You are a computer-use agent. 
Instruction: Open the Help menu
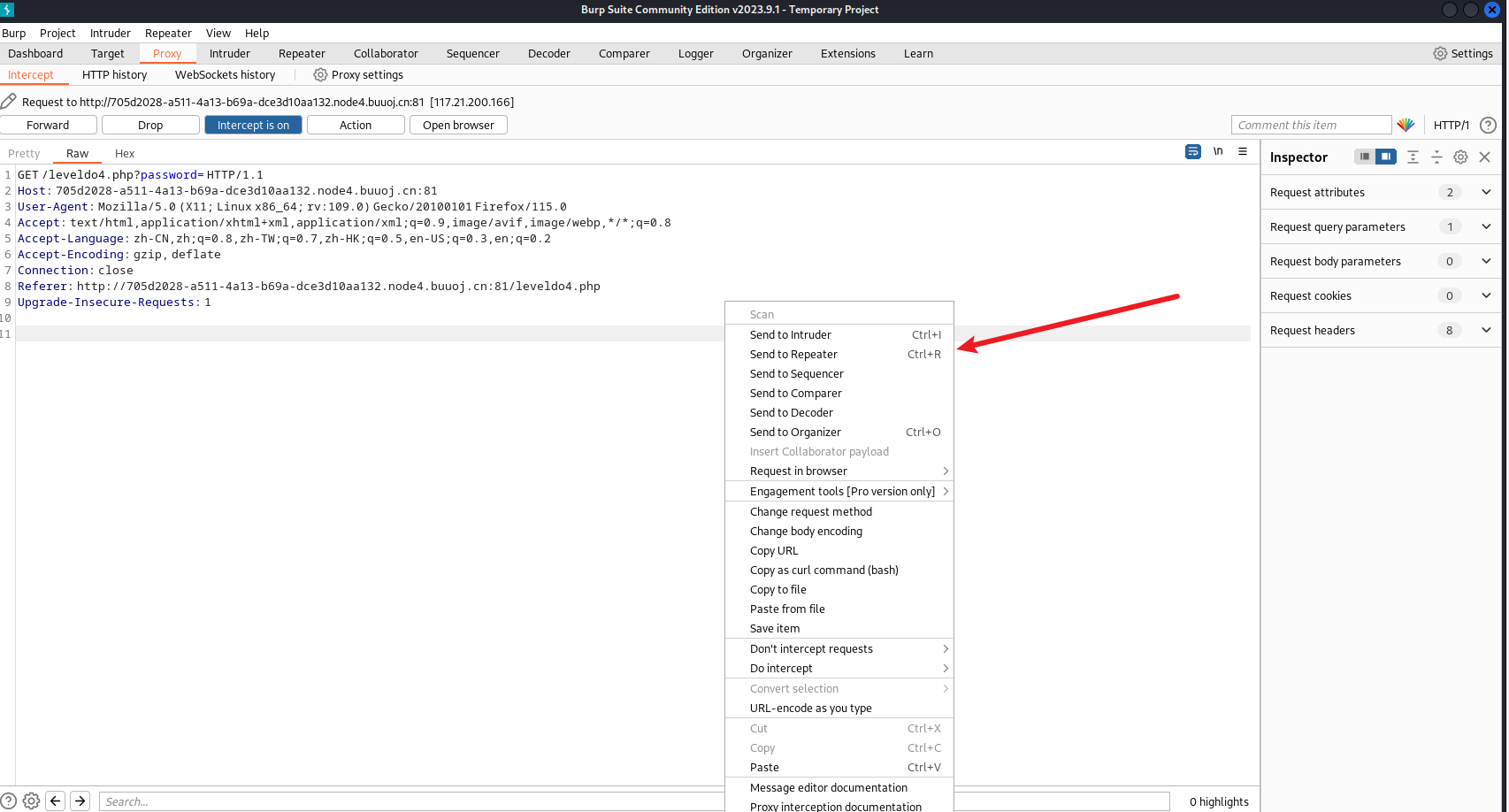257,33
